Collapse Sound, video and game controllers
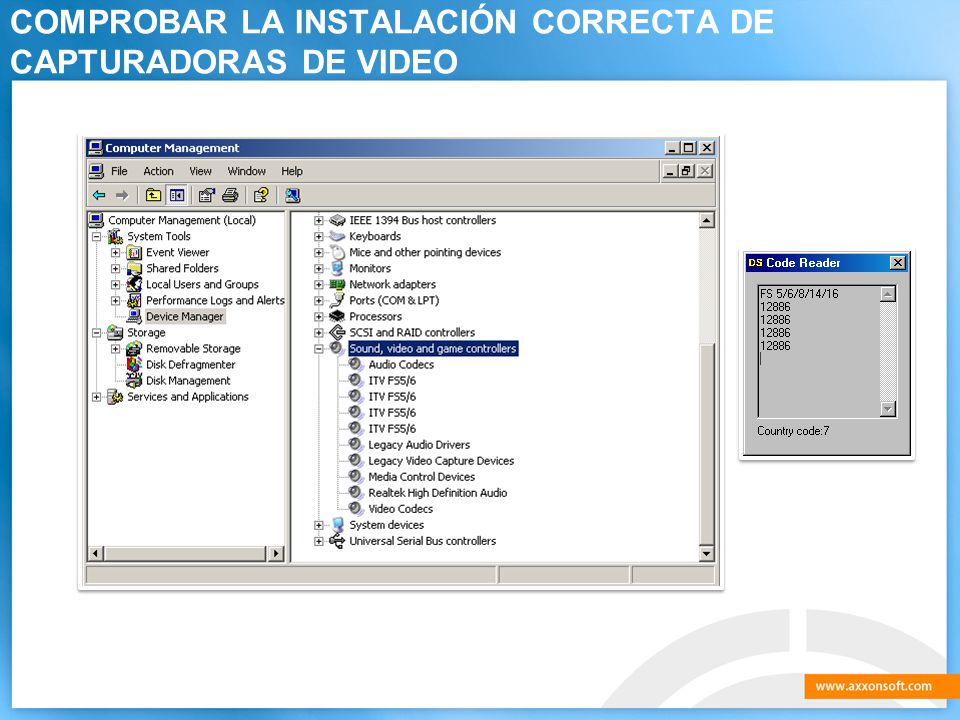Image resolution: width=960 pixels, height=720 pixels. click(318, 348)
